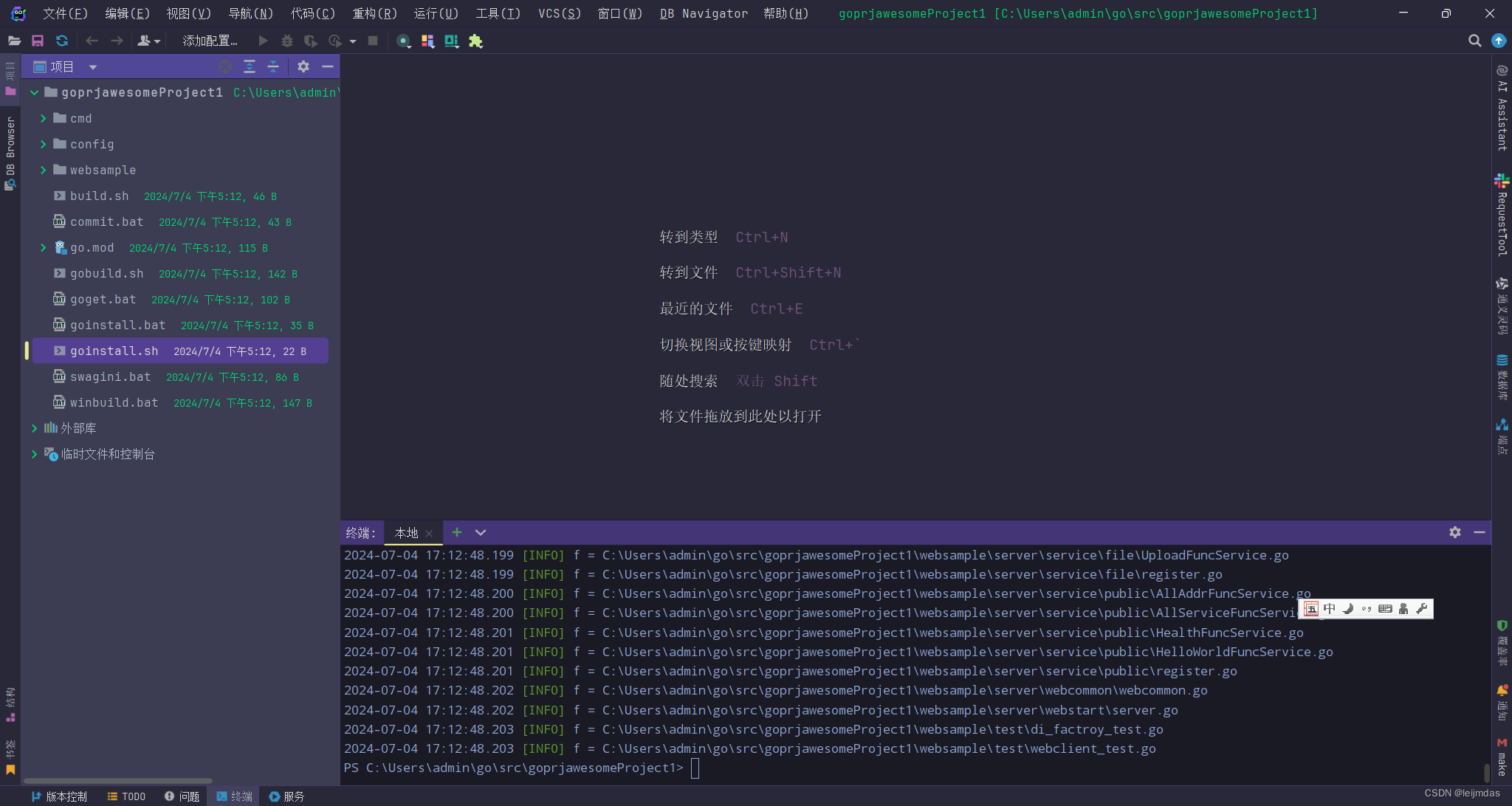Hide the terminal panel with minus icon
This screenshot has width=1512, height=806.
click(1480, 532)
